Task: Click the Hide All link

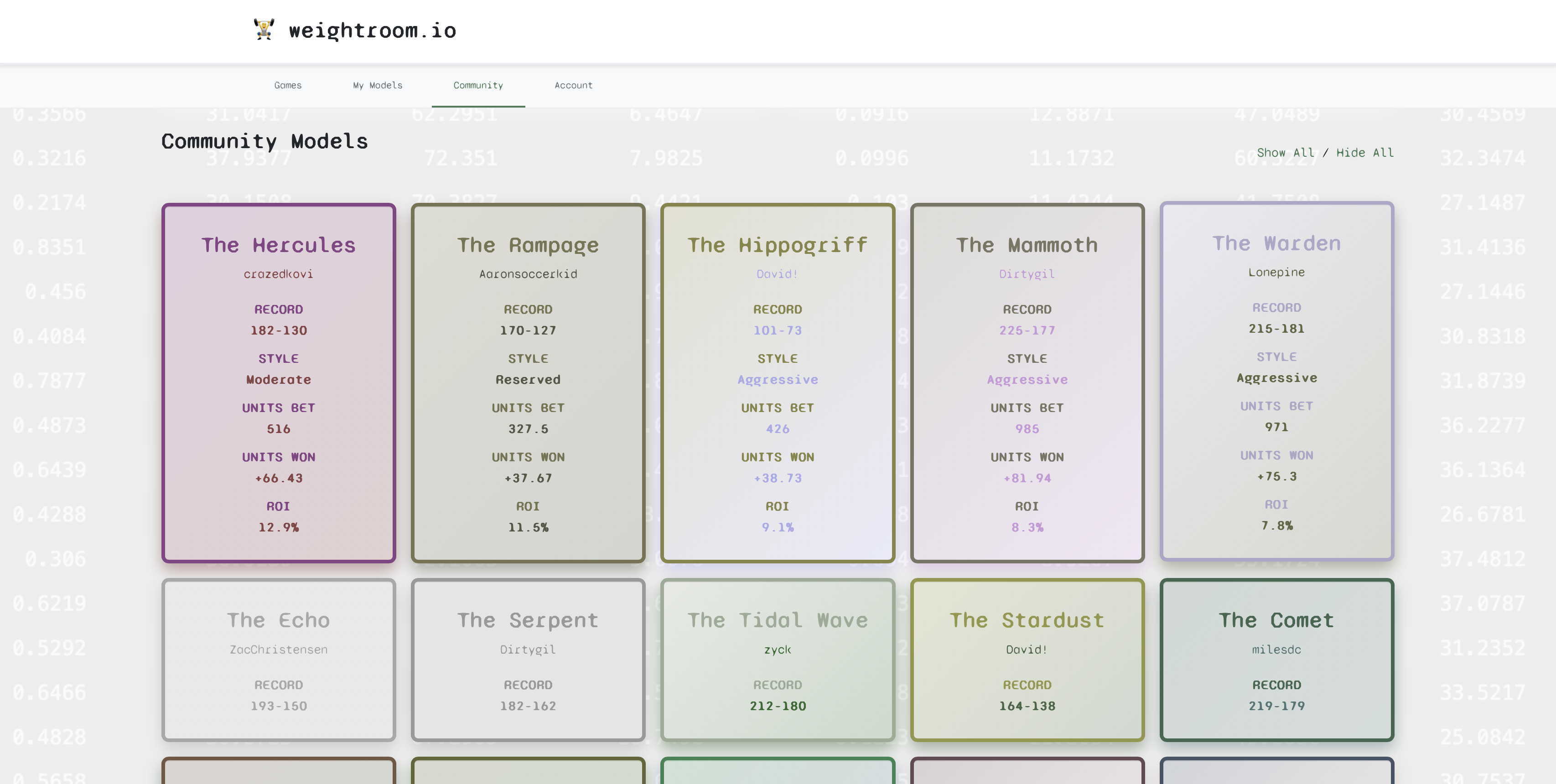Action: pyautogui.click(x=1365, y=153)
